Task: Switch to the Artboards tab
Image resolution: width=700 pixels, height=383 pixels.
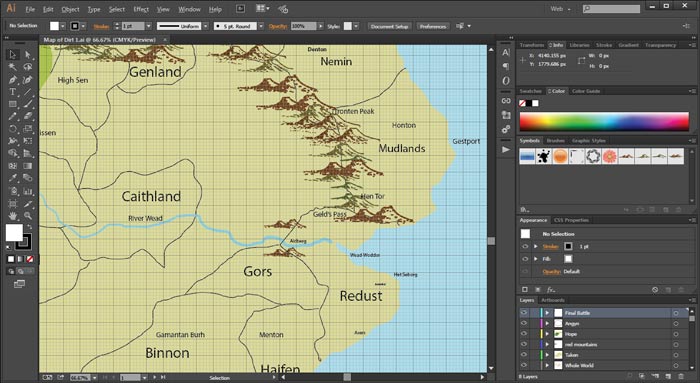Action: [553, 300]
